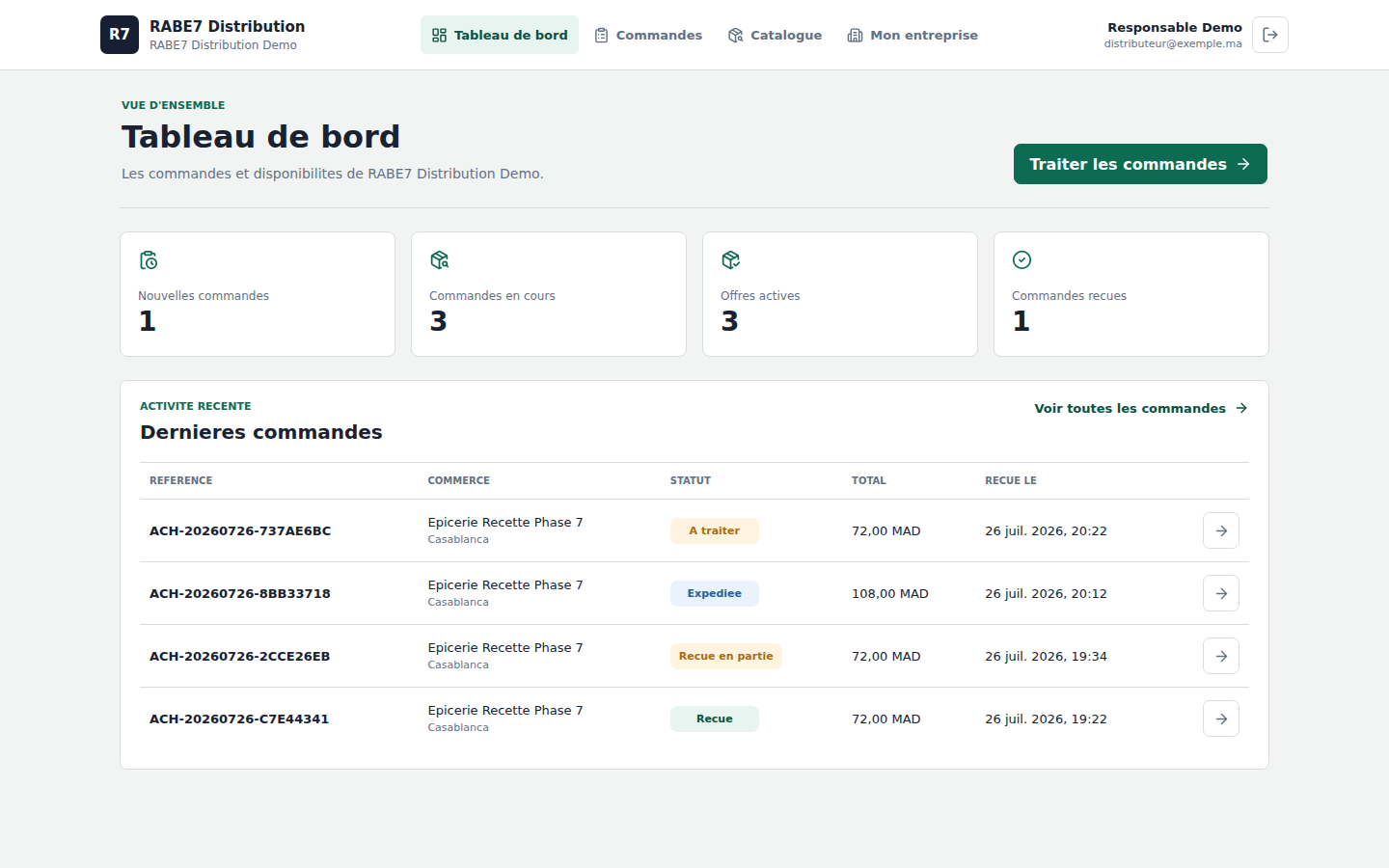
Task: Click the Nouvelles commandes clipboard-clock icon
Action: pyautogui.click(x=149, y=260)
